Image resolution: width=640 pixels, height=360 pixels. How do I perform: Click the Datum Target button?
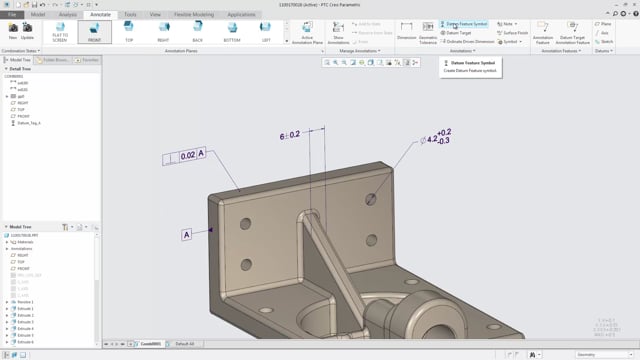point(456,33)
